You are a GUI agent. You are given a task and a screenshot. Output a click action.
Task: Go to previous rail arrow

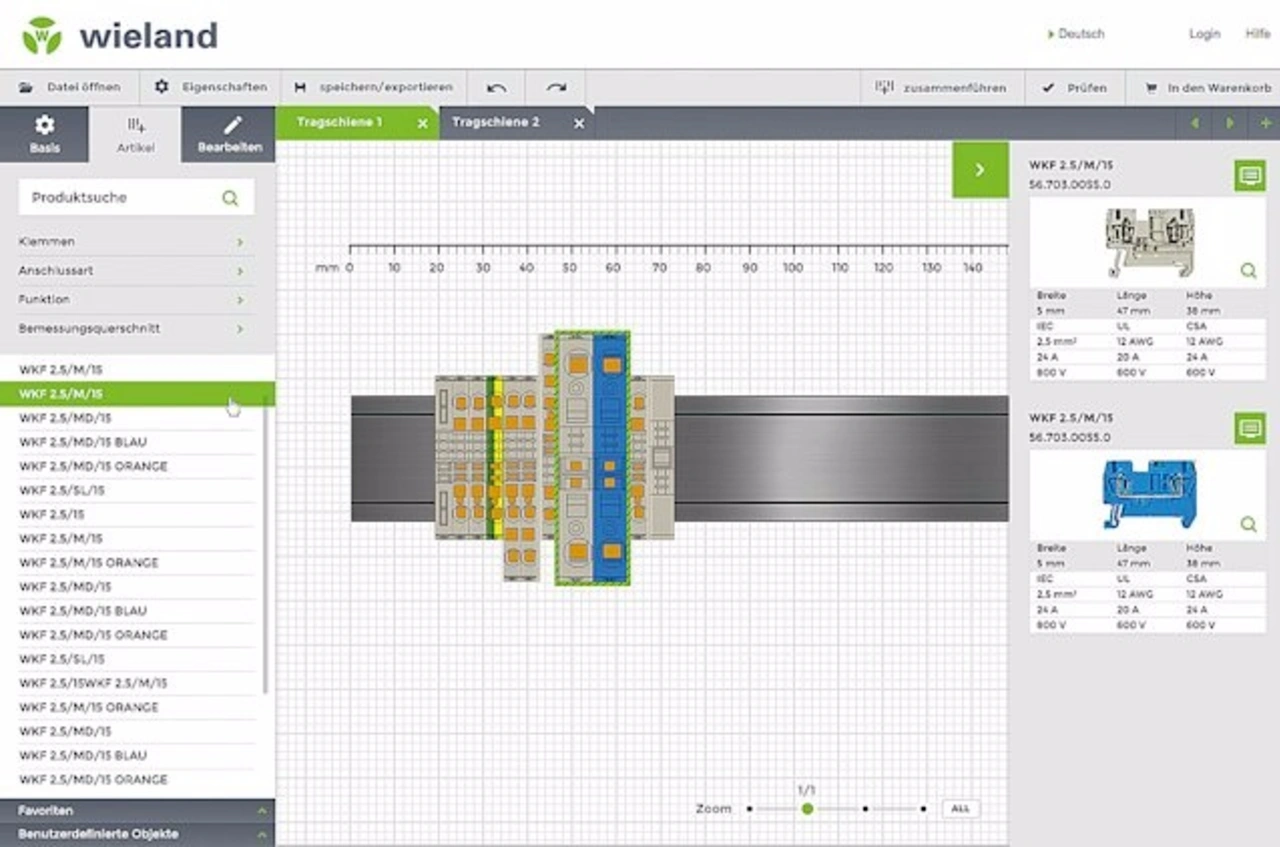(x=1194, y=123)
